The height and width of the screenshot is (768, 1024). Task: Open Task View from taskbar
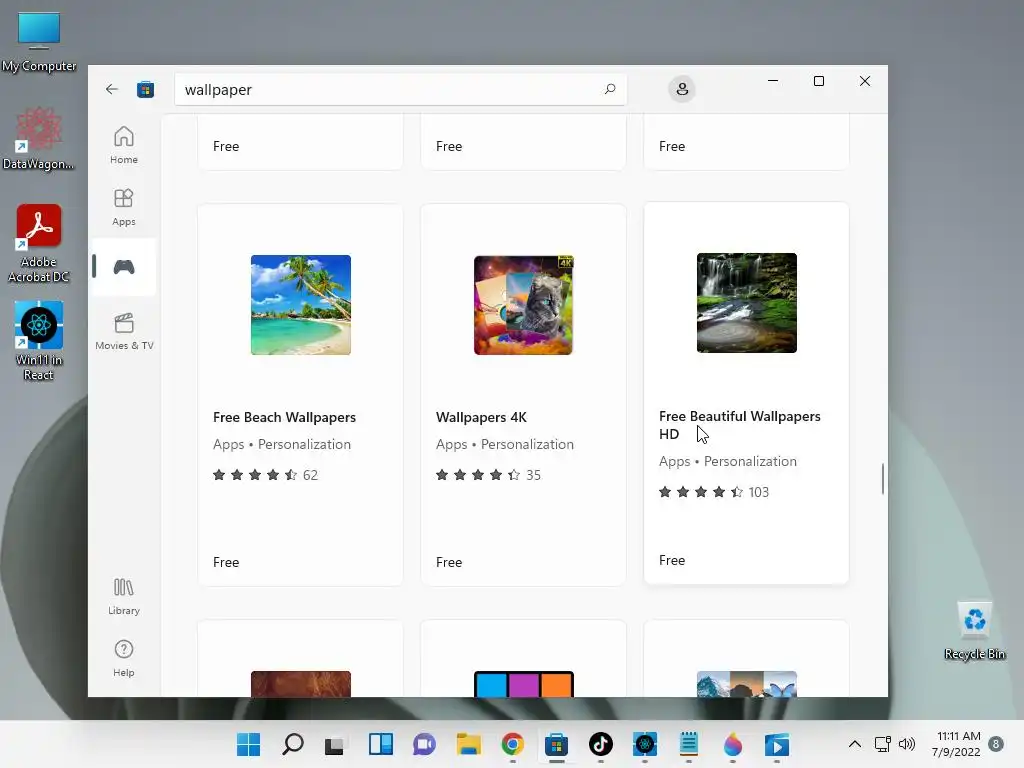[336, 744]
